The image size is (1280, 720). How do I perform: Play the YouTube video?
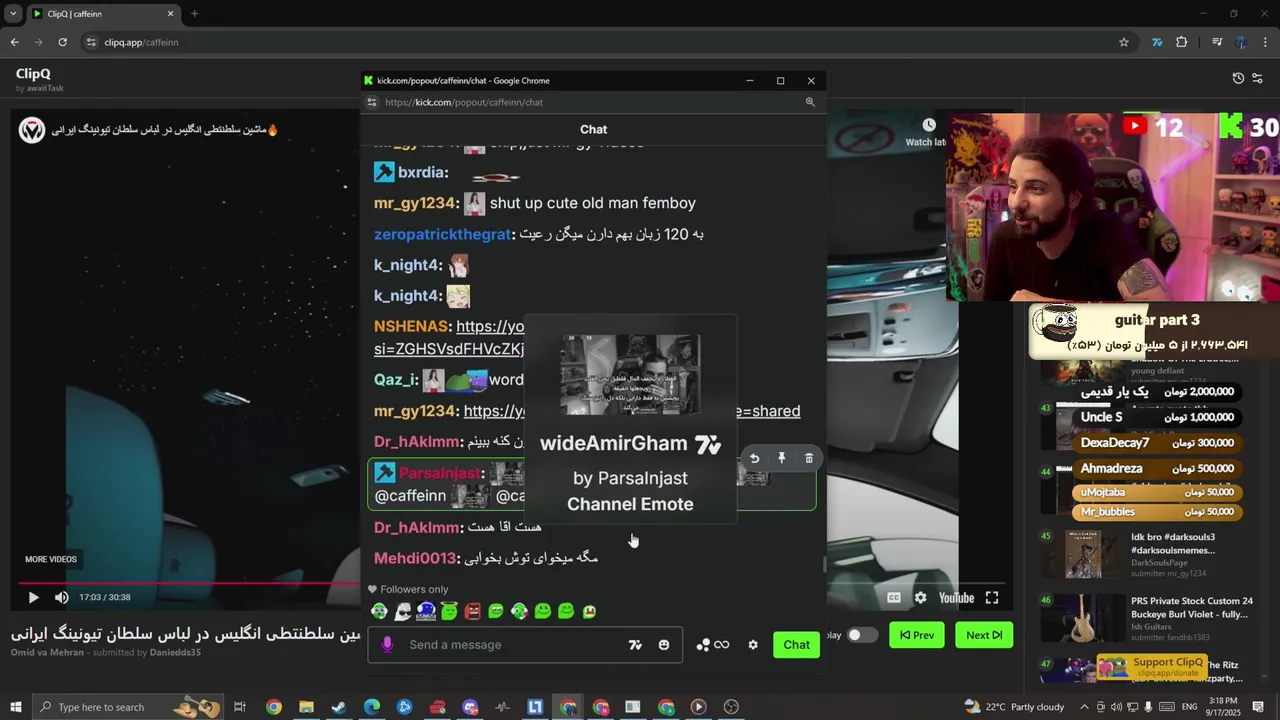click(33, 598)
